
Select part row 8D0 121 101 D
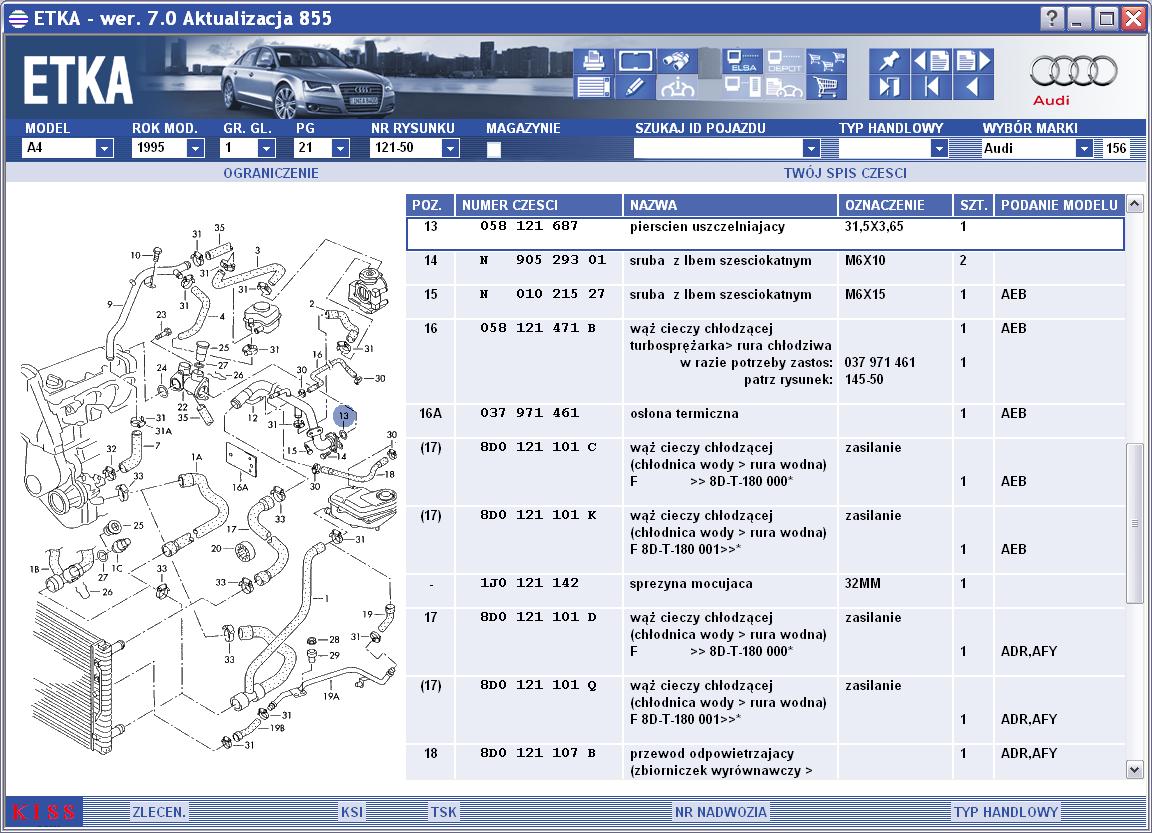coord(765,641)
